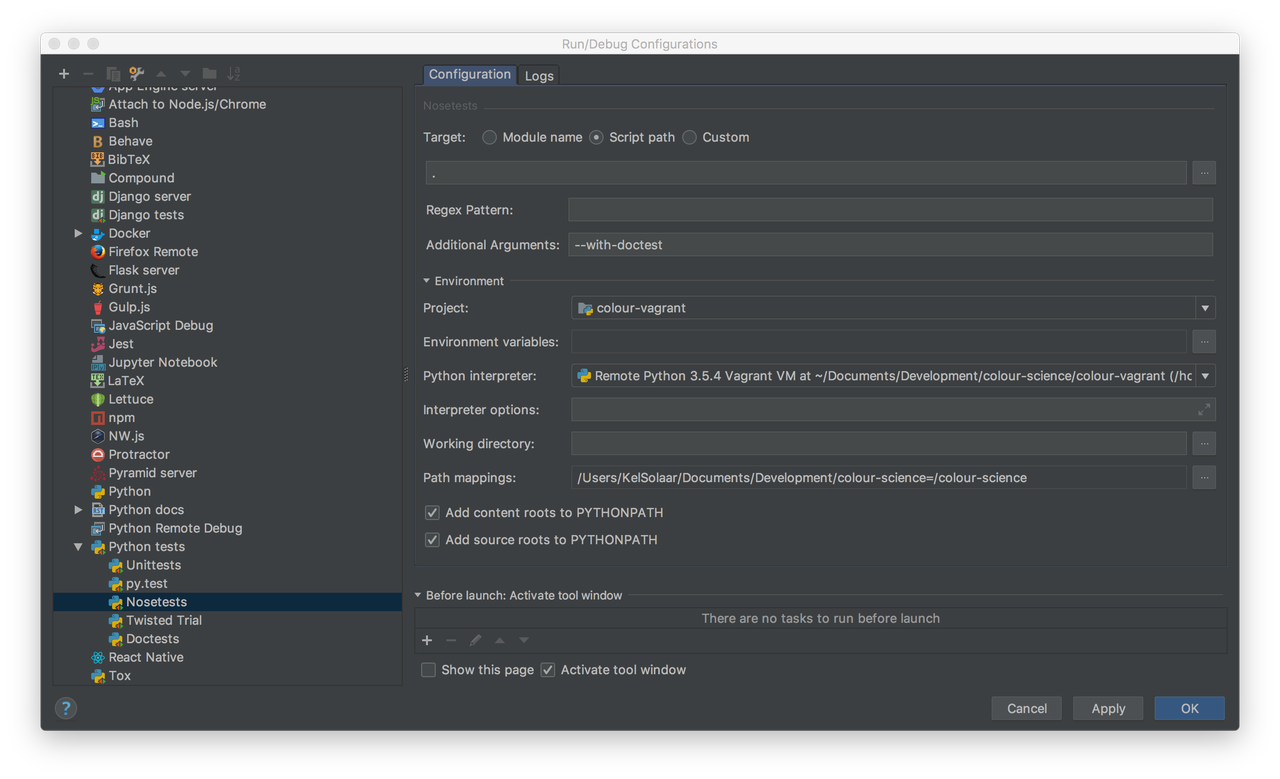Screen dimensions: 1280x779
Task: Click the Sort Configurations icon
Action: [234, 74]
